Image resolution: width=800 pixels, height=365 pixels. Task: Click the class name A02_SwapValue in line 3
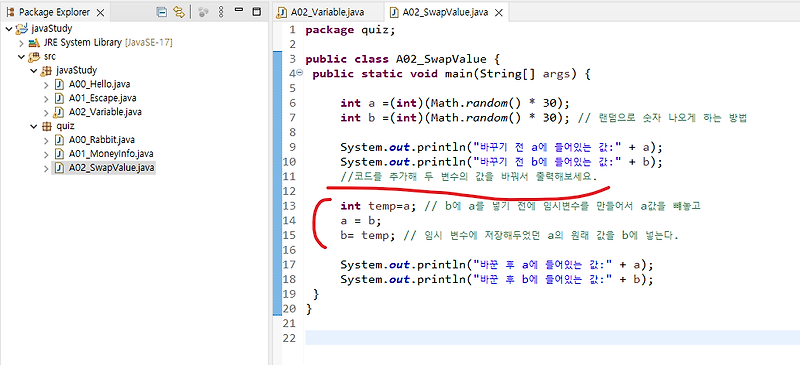(441, 59)
